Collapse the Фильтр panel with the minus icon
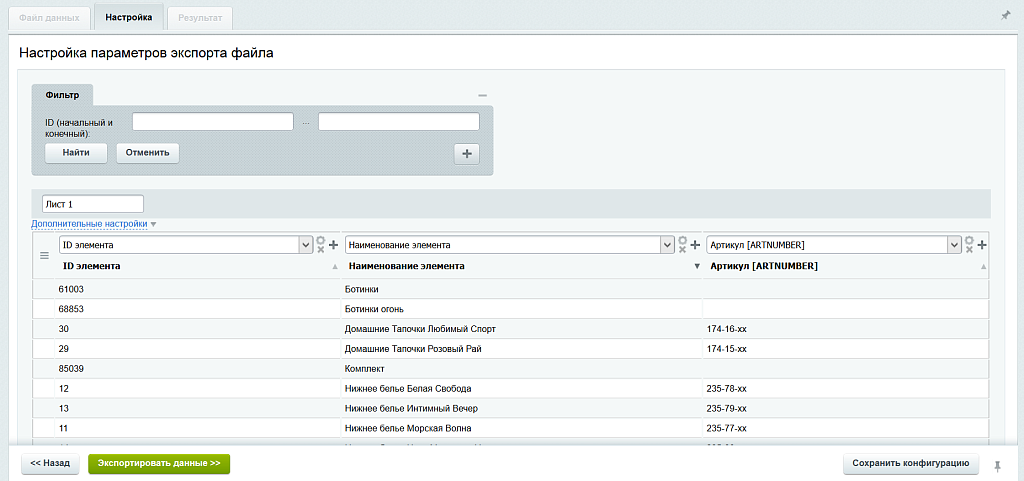 (x=482, y=96)
